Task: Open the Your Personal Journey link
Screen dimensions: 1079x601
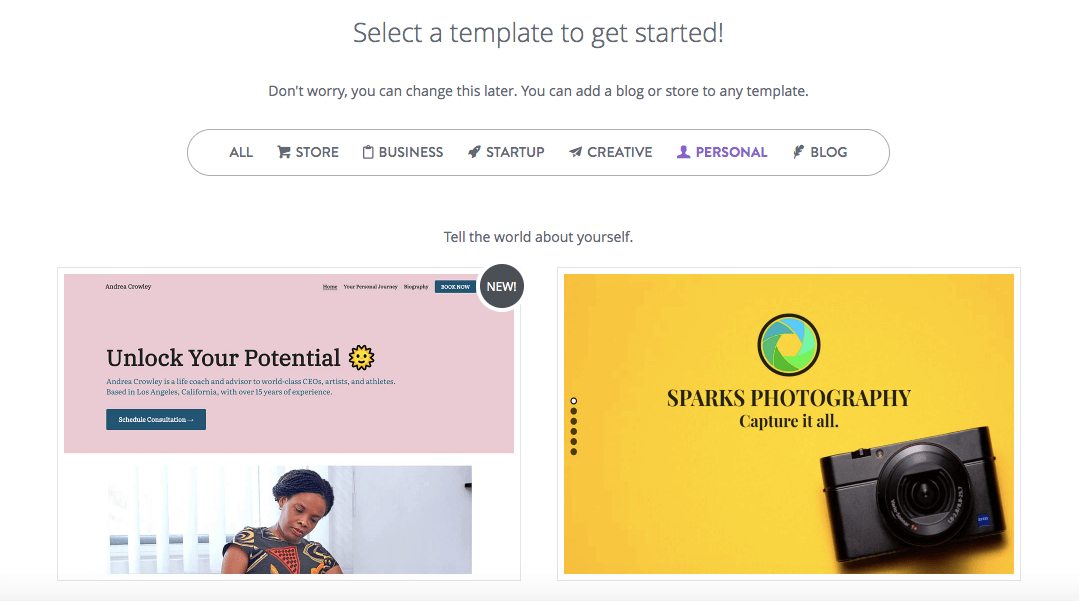Action: pyautogui.click(x=371, y=286)
